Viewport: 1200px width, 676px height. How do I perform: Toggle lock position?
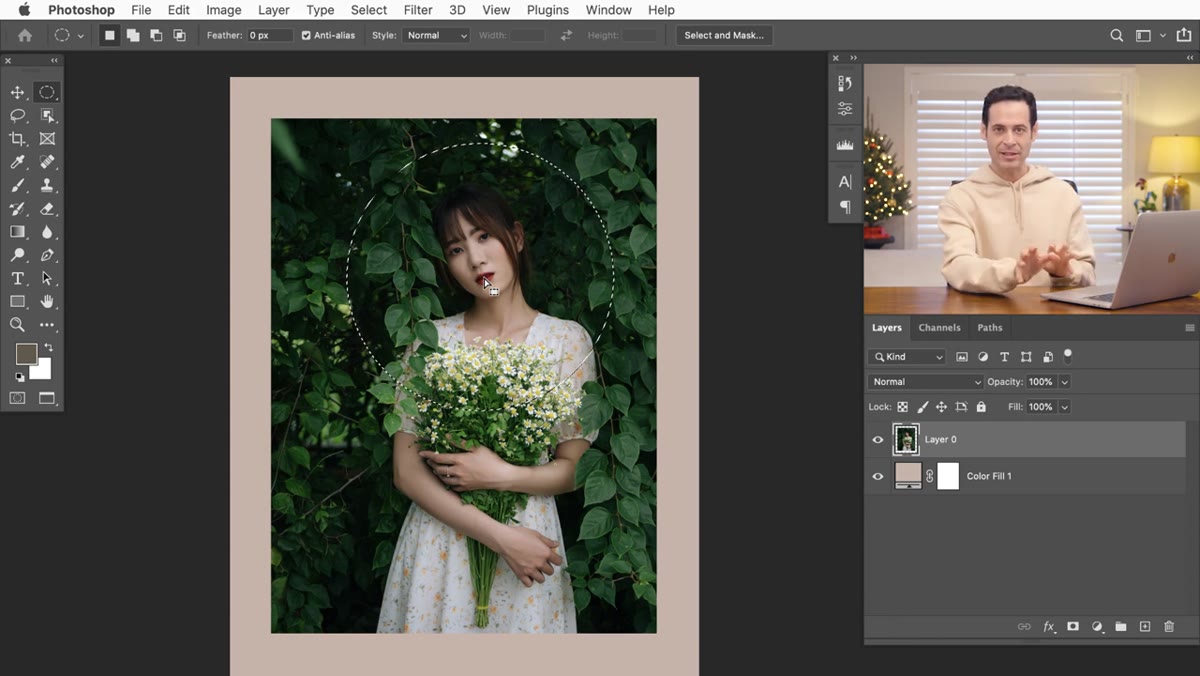click(x=941, y=407)
